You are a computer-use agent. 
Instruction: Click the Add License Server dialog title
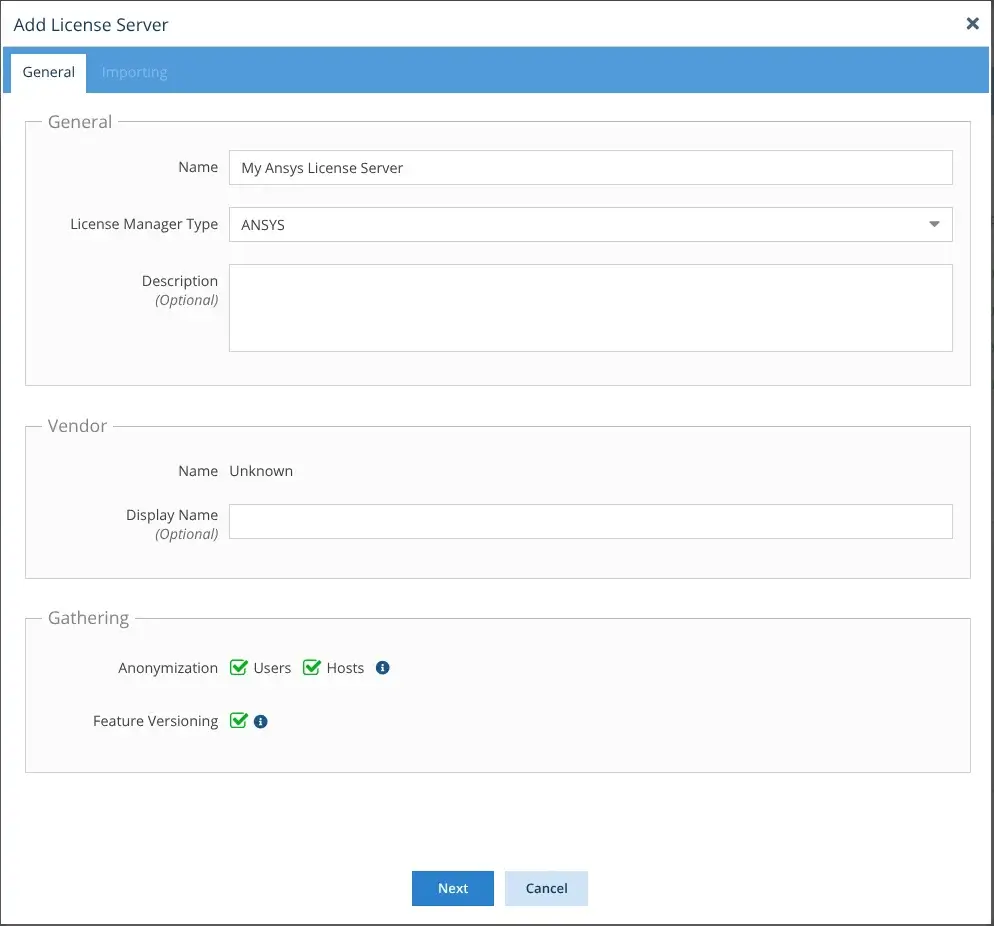click(x=91, y=24)
